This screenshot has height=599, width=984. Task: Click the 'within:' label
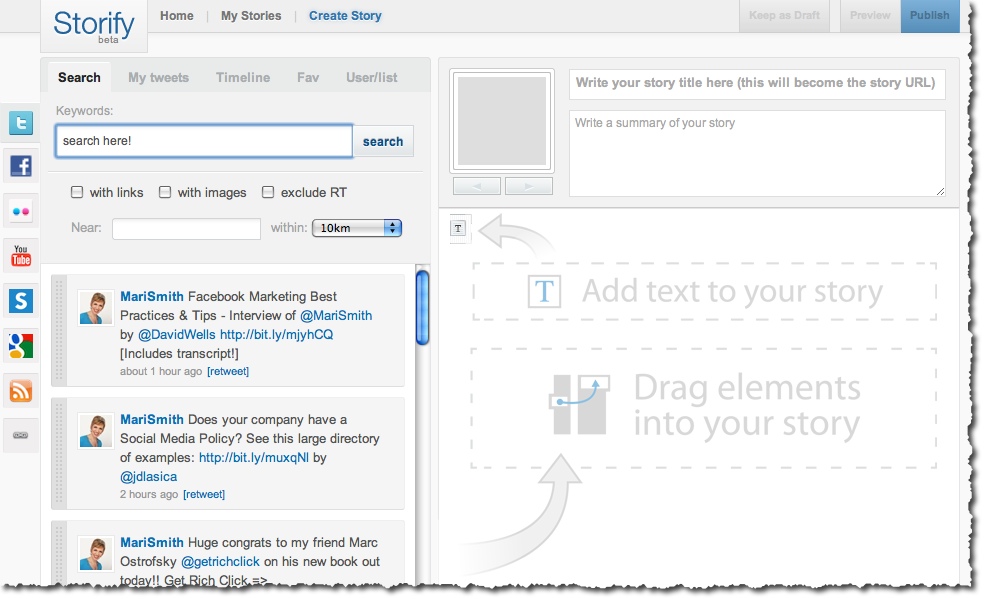coord(289,228)
